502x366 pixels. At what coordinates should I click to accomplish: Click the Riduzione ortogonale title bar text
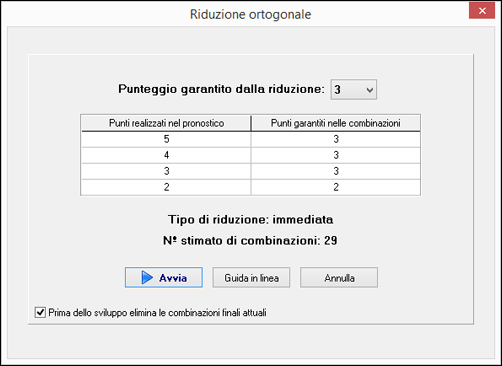(x=251, y=14)
